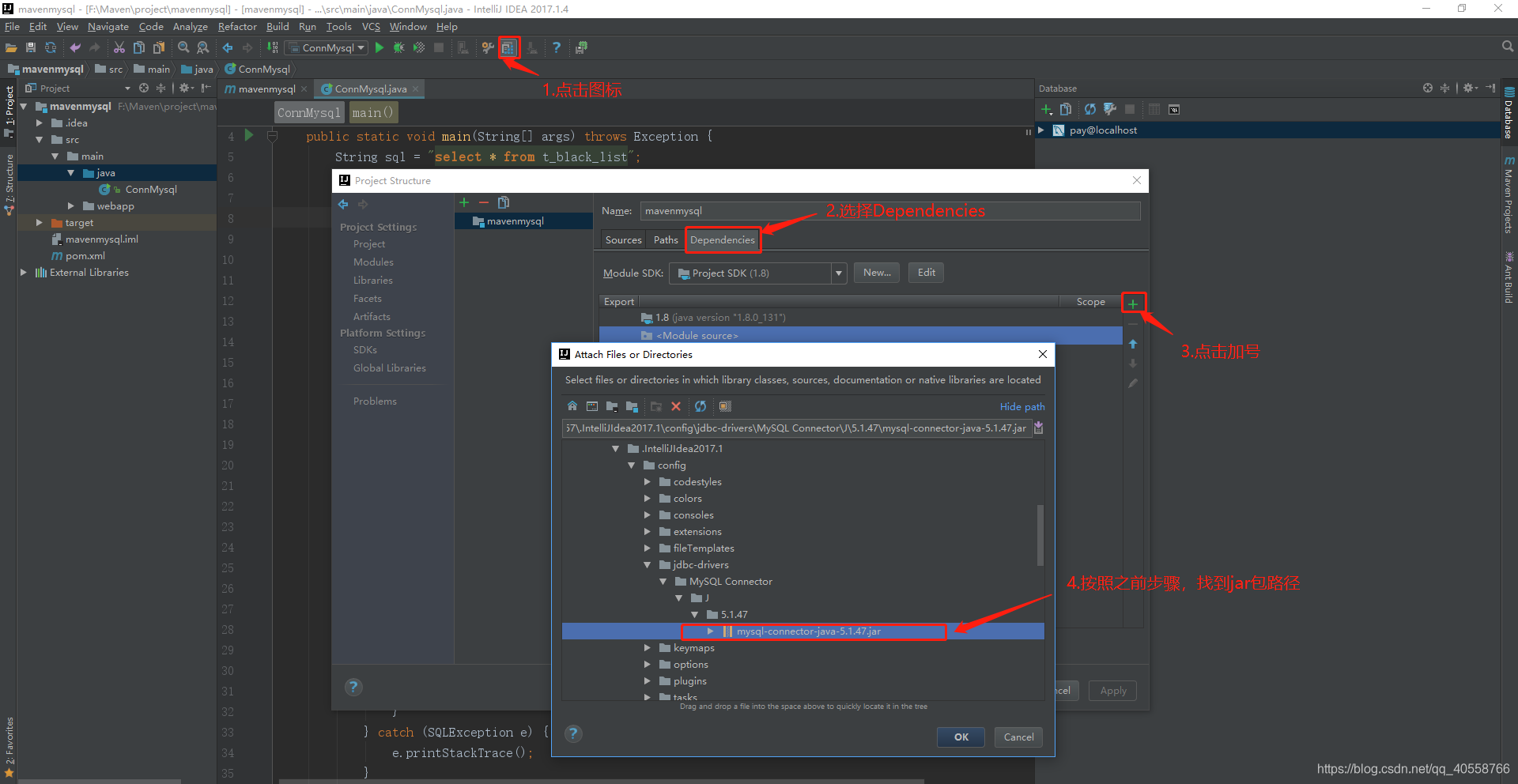This screenshot has width=1518, height=784.
Task: Click the file path input field
Action: click(797, 428)
